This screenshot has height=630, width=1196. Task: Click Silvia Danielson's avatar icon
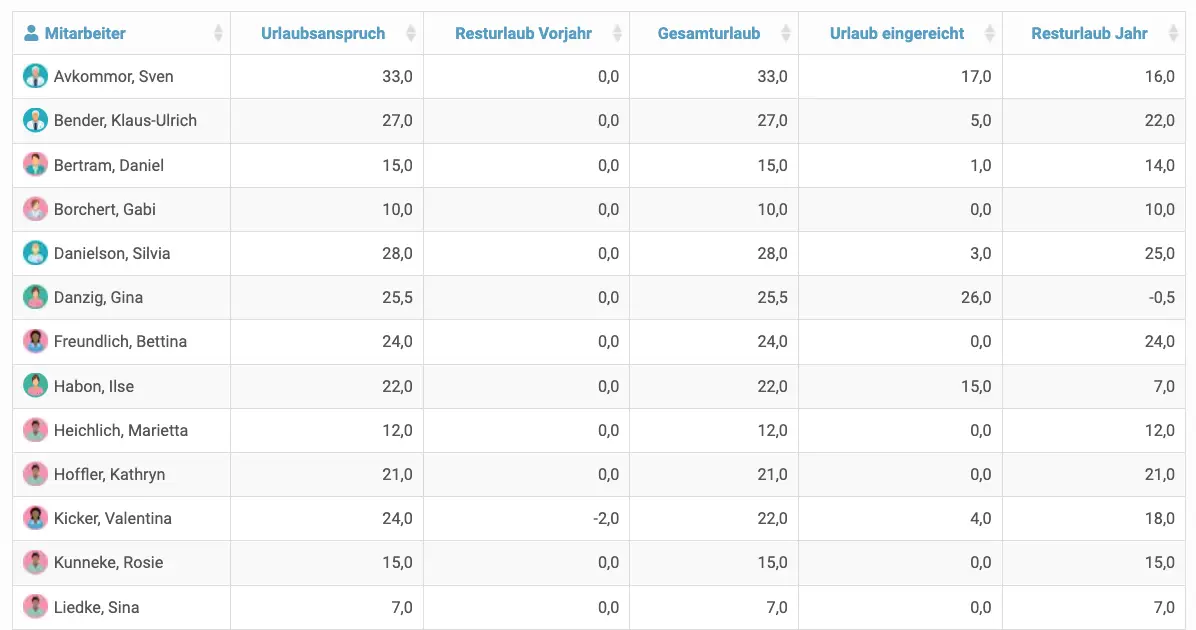click(x=36, y=253)
